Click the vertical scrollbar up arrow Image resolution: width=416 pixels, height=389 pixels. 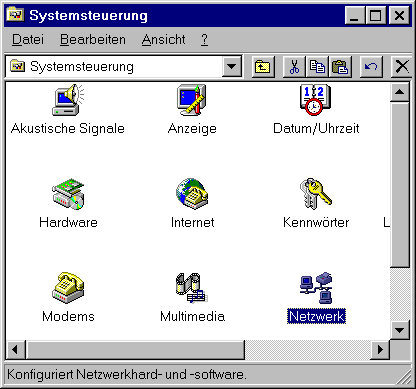click(399, 92)
